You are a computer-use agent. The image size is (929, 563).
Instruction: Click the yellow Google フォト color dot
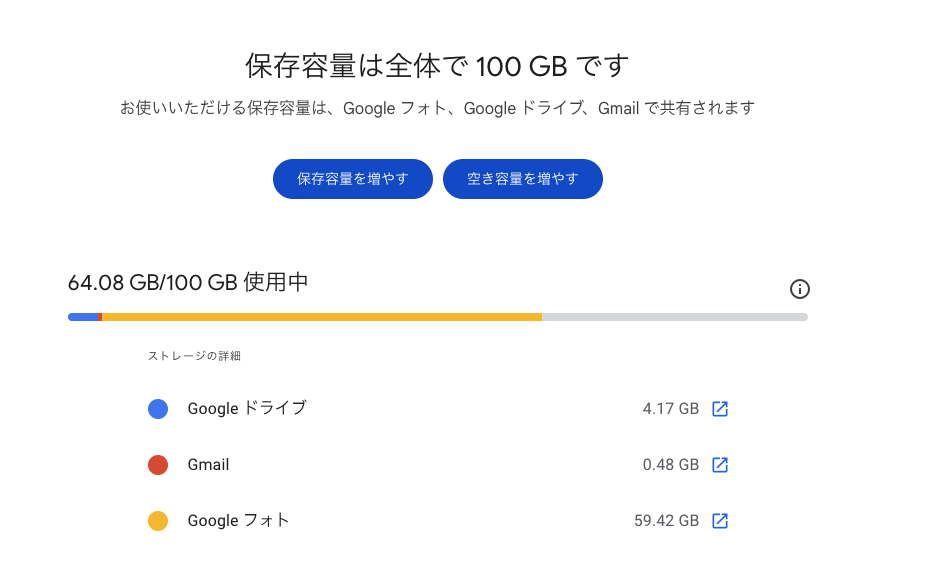point(158,521)
